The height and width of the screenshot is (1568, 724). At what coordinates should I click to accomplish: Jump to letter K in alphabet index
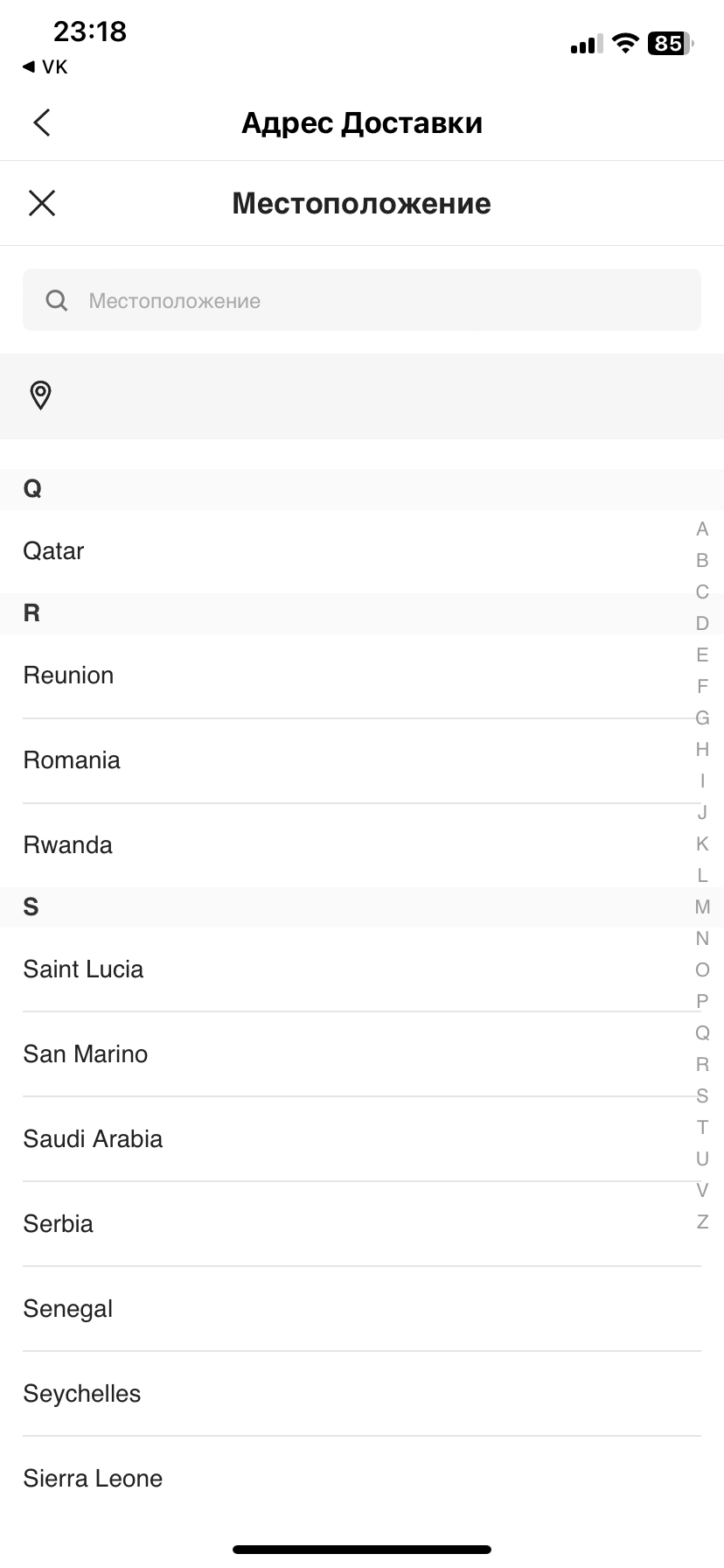coord(702,844)
